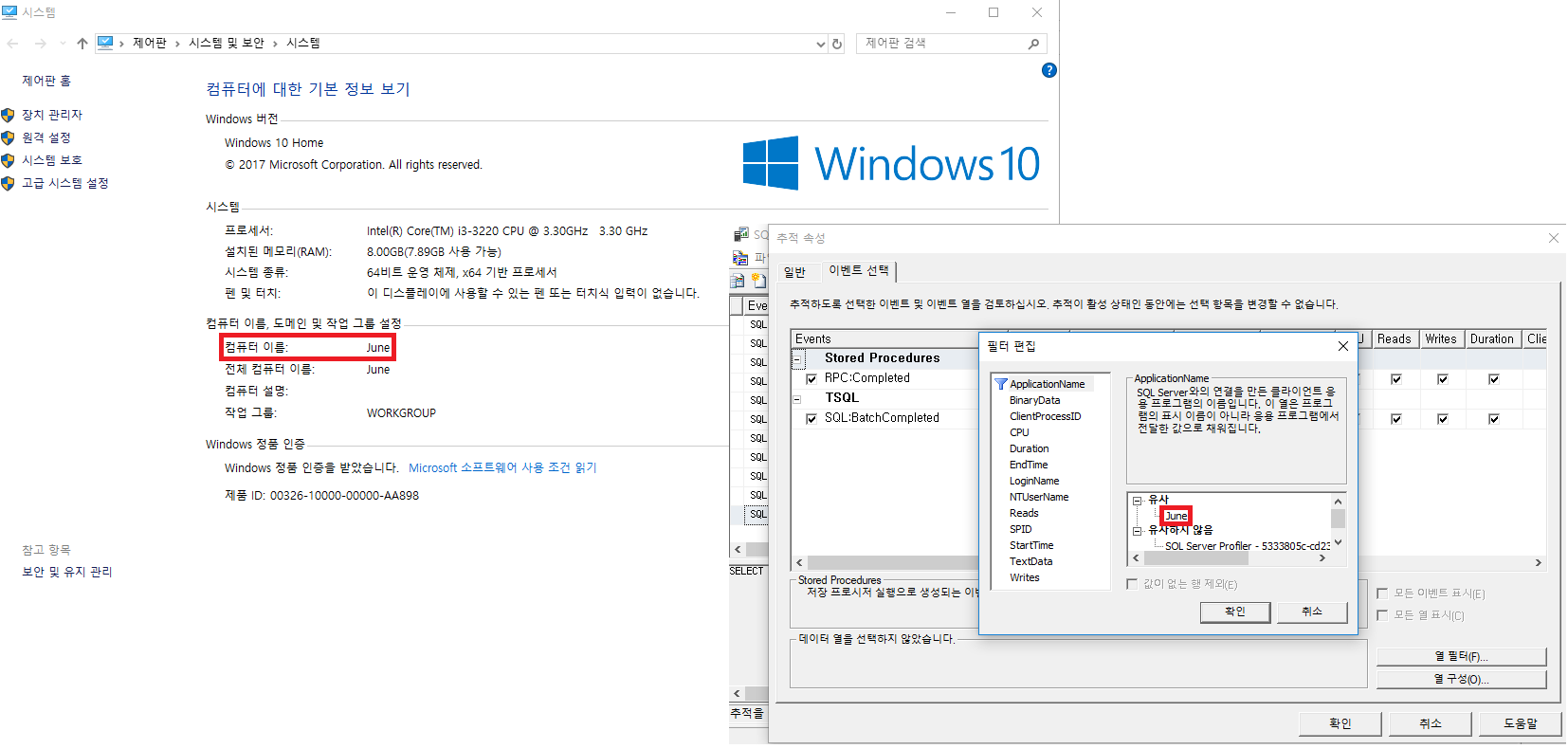Uncheck the RPC:Completed event checkbox
This screenshot has height=749, width=1568.
(x=811, y=378)
